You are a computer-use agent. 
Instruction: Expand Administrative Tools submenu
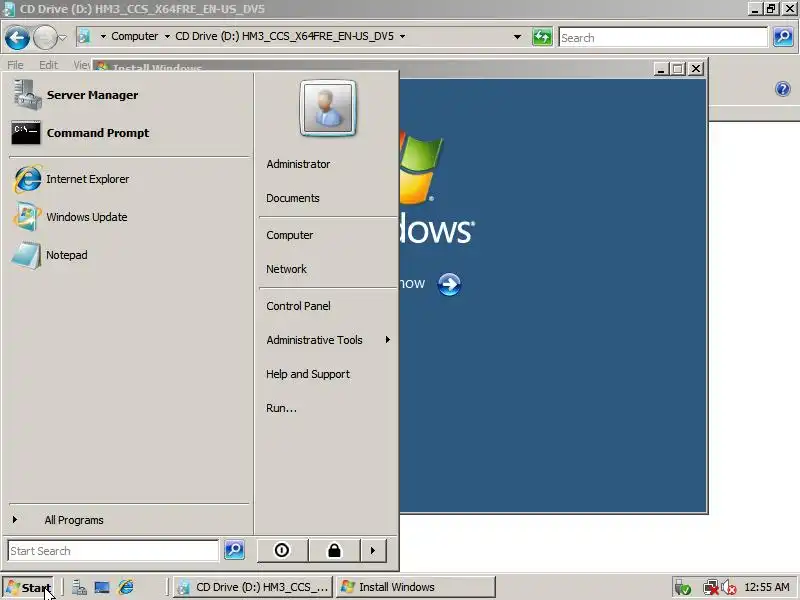(327, 340)
